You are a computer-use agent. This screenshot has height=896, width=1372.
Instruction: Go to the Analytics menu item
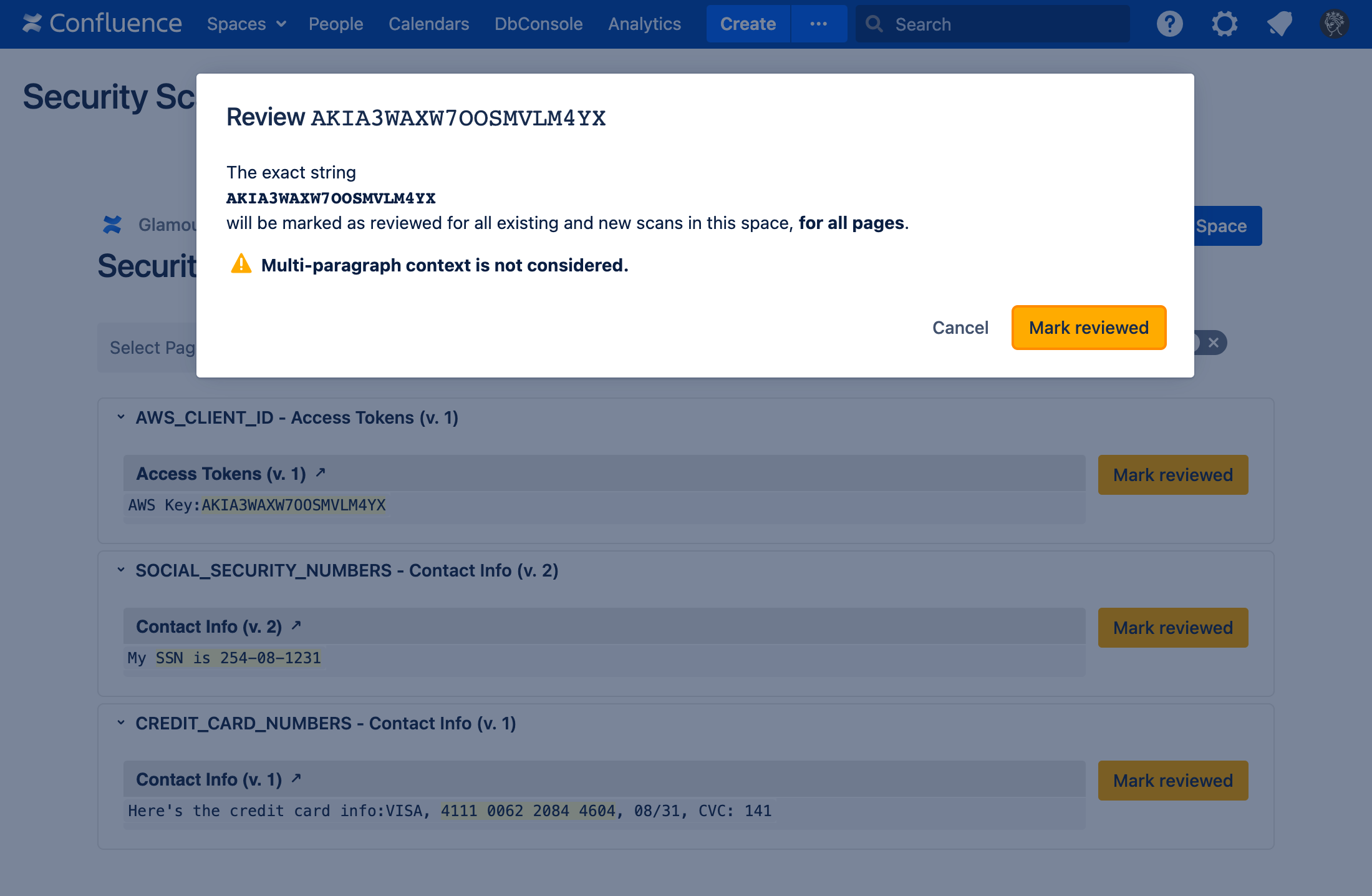point(644,24)
